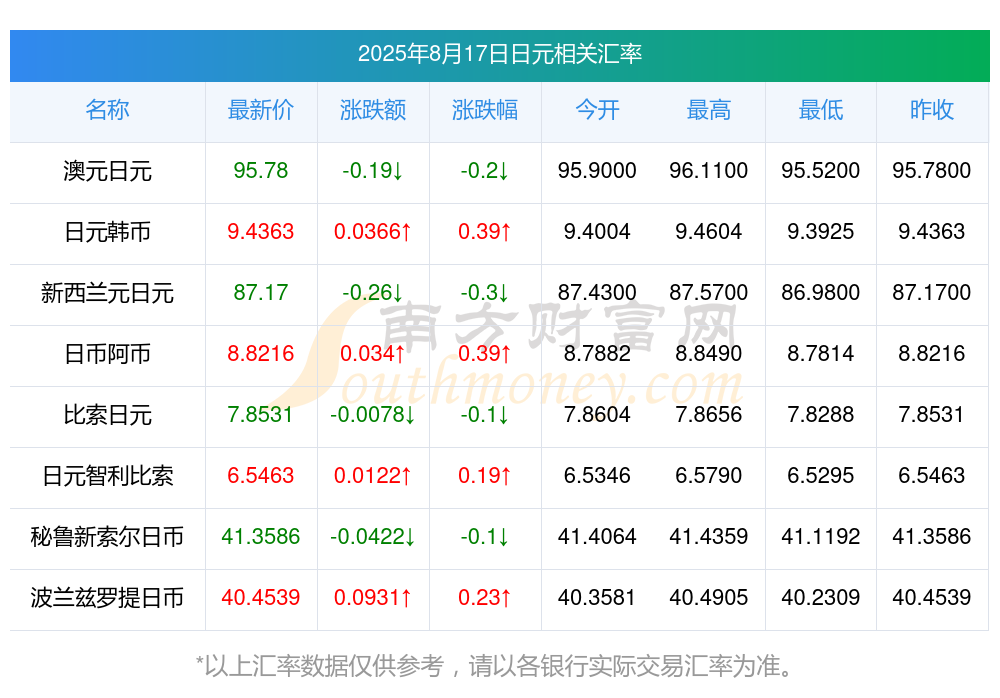Click high price 9.4604
This screenshot has width=1000, height=698.
click(709, 232)
